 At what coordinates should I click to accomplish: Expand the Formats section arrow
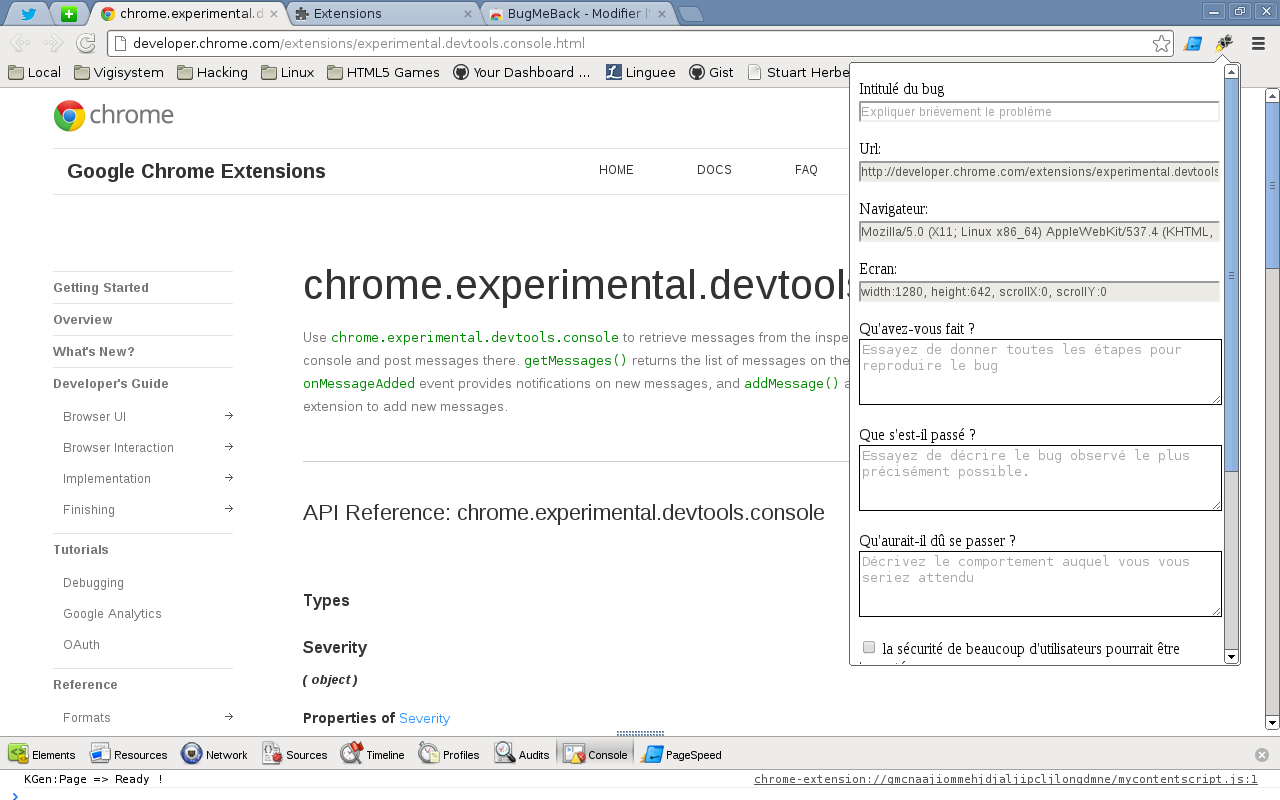click(229, 717)
